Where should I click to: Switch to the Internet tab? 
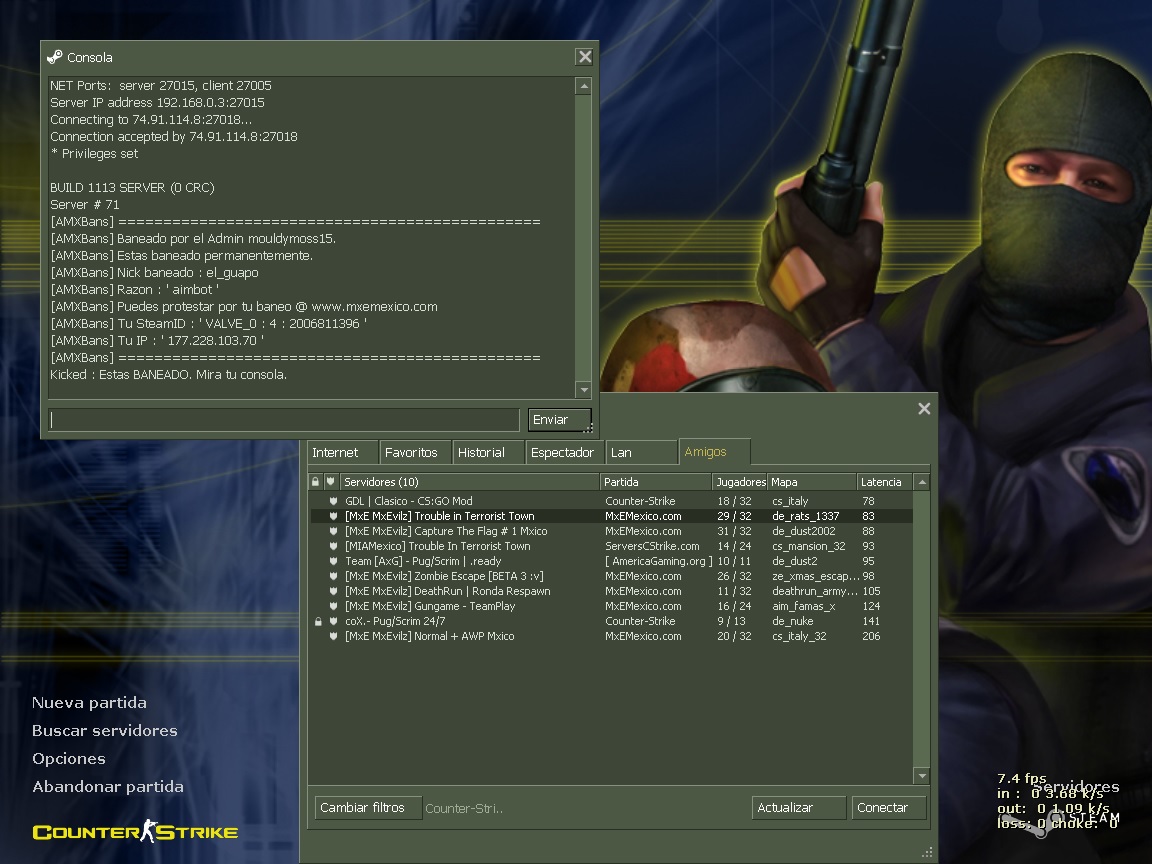[342, 453]
